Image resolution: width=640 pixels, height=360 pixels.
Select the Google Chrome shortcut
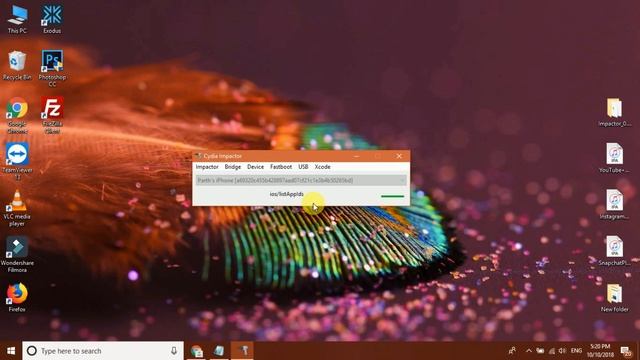[x=17, y=115]
